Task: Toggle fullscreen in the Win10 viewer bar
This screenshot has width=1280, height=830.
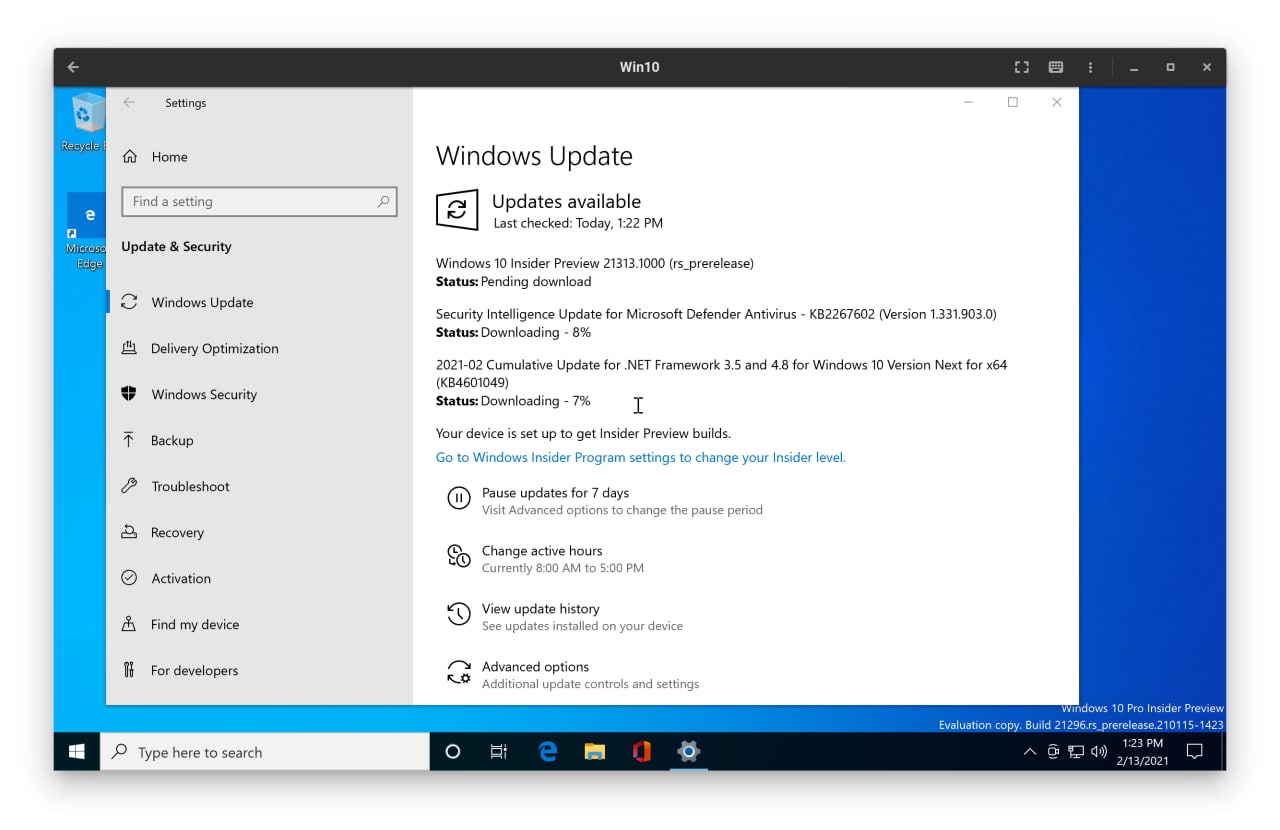Action: (x=1021, y=67)
